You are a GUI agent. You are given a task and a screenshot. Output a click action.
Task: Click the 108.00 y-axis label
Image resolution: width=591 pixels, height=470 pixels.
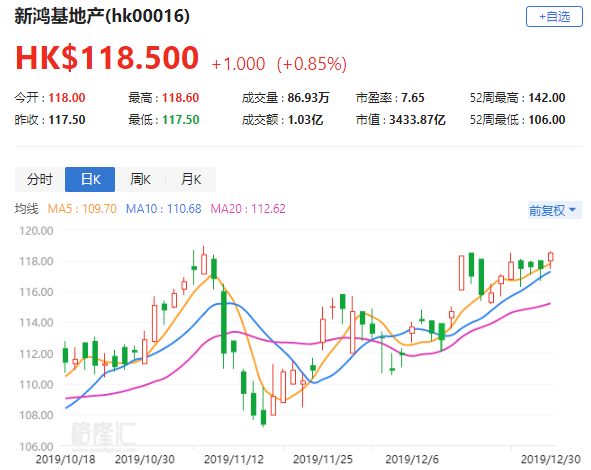[36, 415]
